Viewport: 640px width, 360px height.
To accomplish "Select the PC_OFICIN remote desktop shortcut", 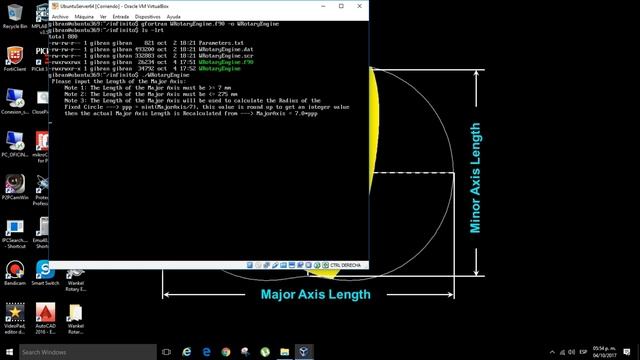I will tap(15, 144).
